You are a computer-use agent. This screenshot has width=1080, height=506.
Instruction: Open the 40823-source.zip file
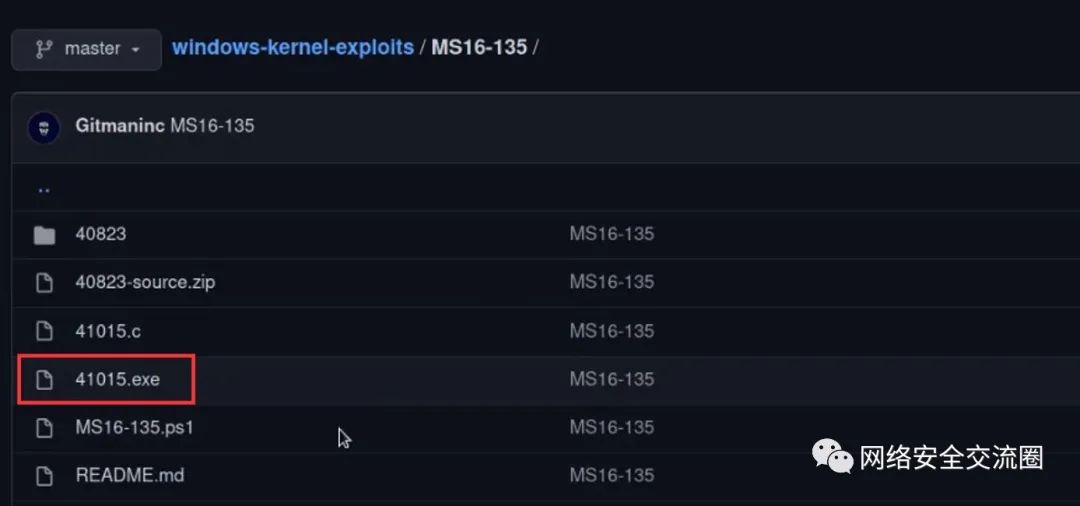(145, 282)
